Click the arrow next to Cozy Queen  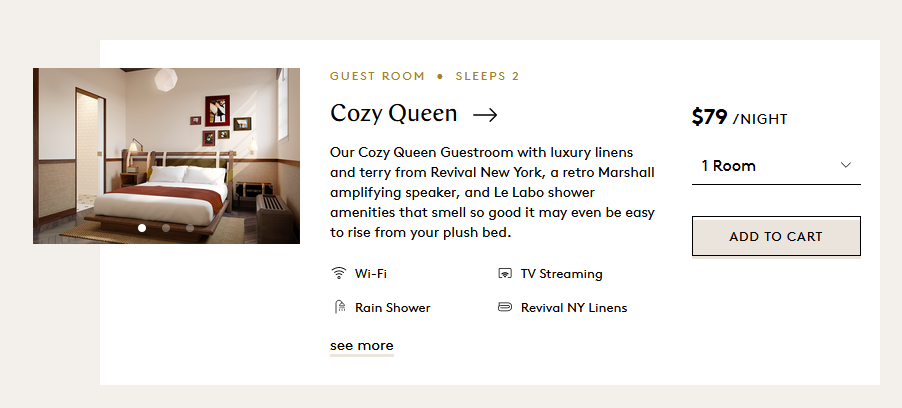(x=485, y=115)
